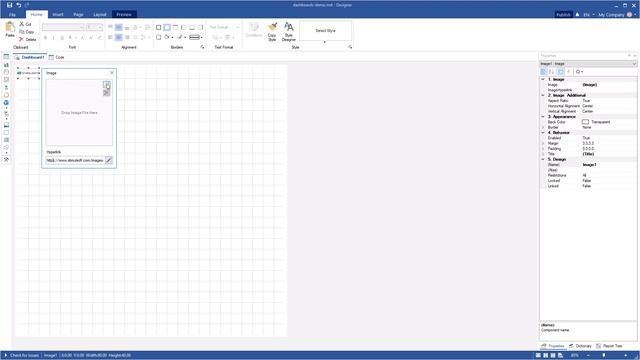Open the Report Tree panel tab

click(x=609, y=346)
